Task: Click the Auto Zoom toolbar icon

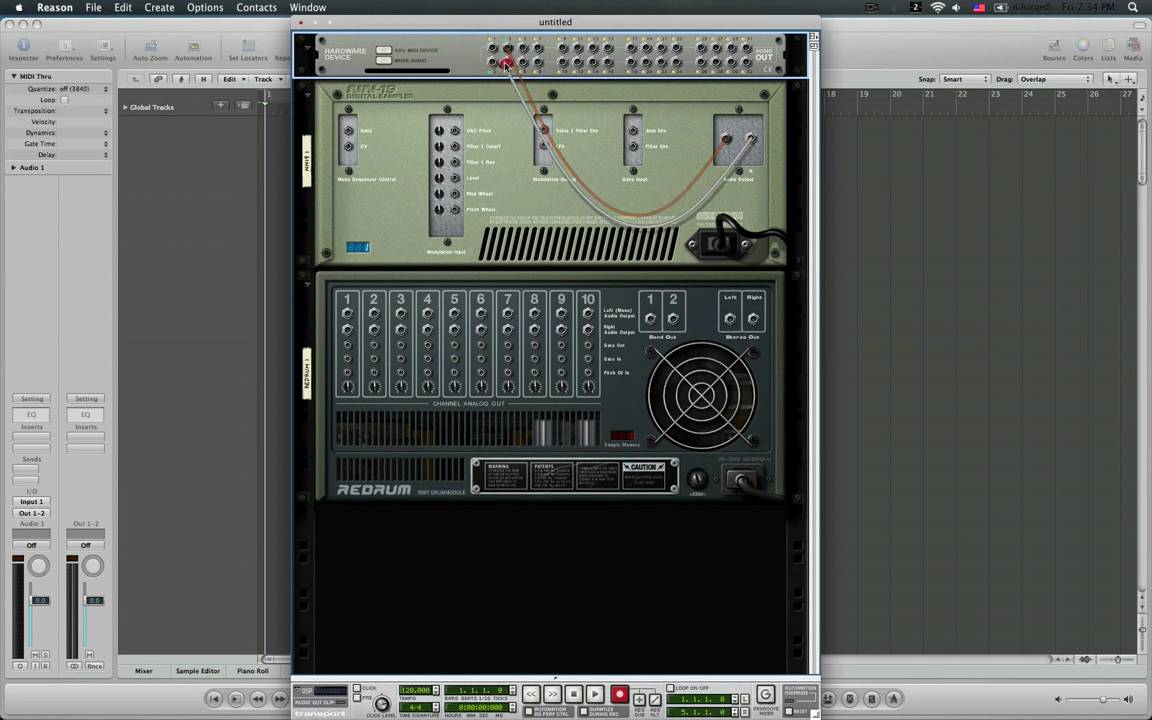Action: pos(150,50)
